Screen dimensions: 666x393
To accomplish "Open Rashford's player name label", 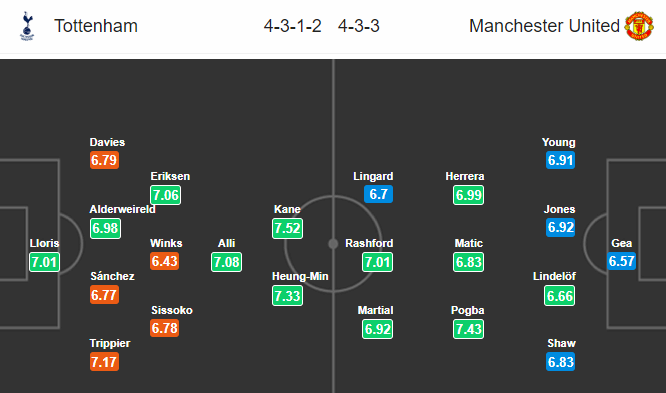I will point(369,243).
